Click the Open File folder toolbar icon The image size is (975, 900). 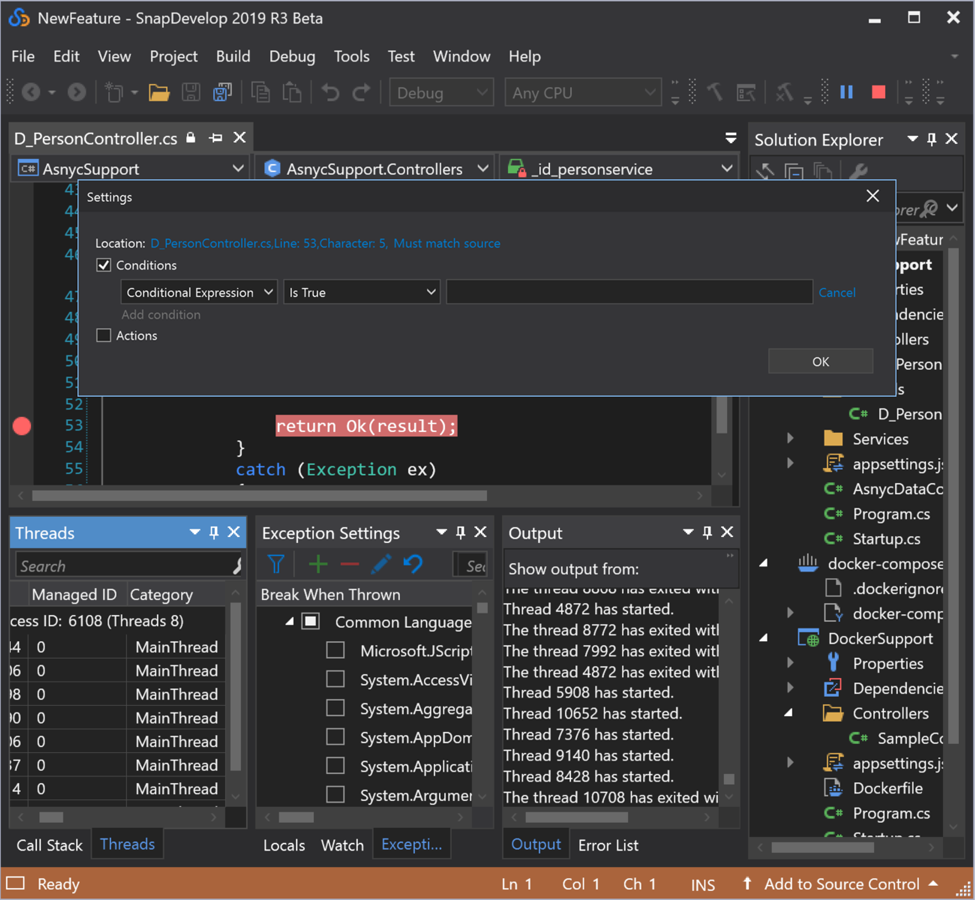159,93
